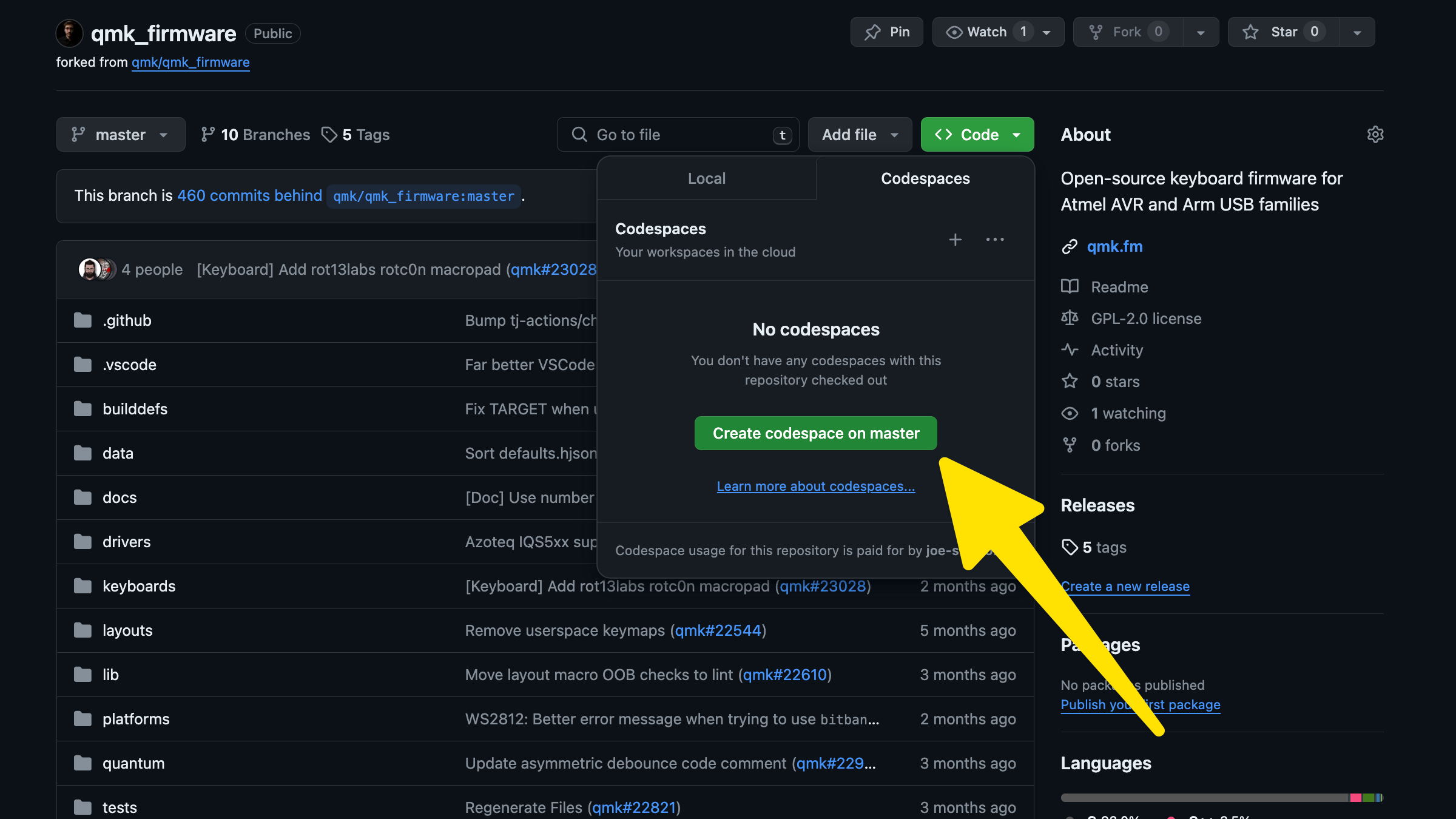
Task: Open the builddefs folder
Action: (x=135, y=409)
